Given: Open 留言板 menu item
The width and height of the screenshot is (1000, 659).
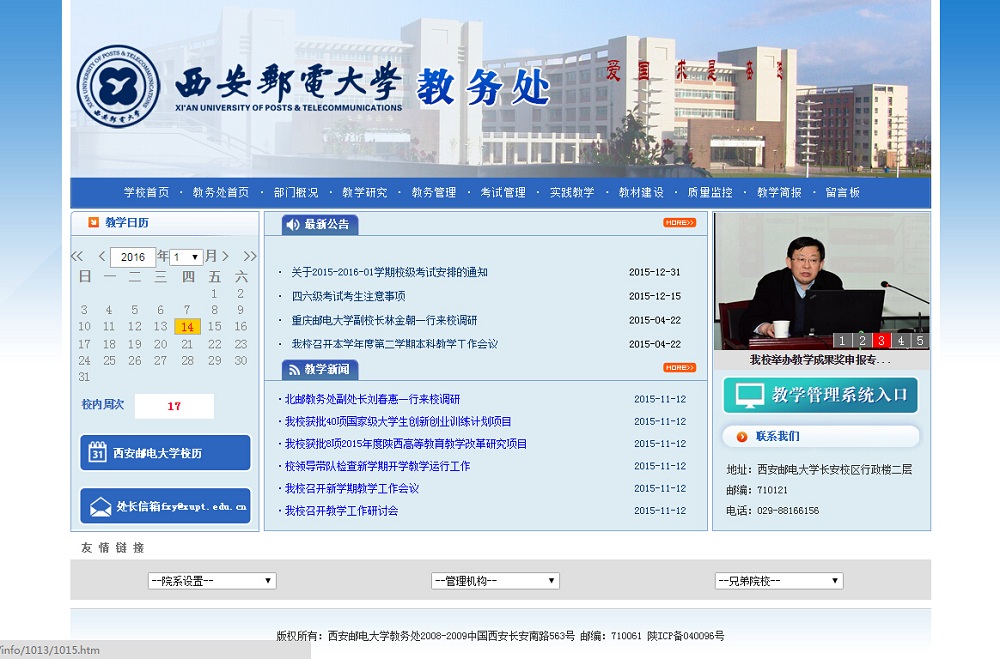Looking at the screenshot, I should [x=842, y=193].
